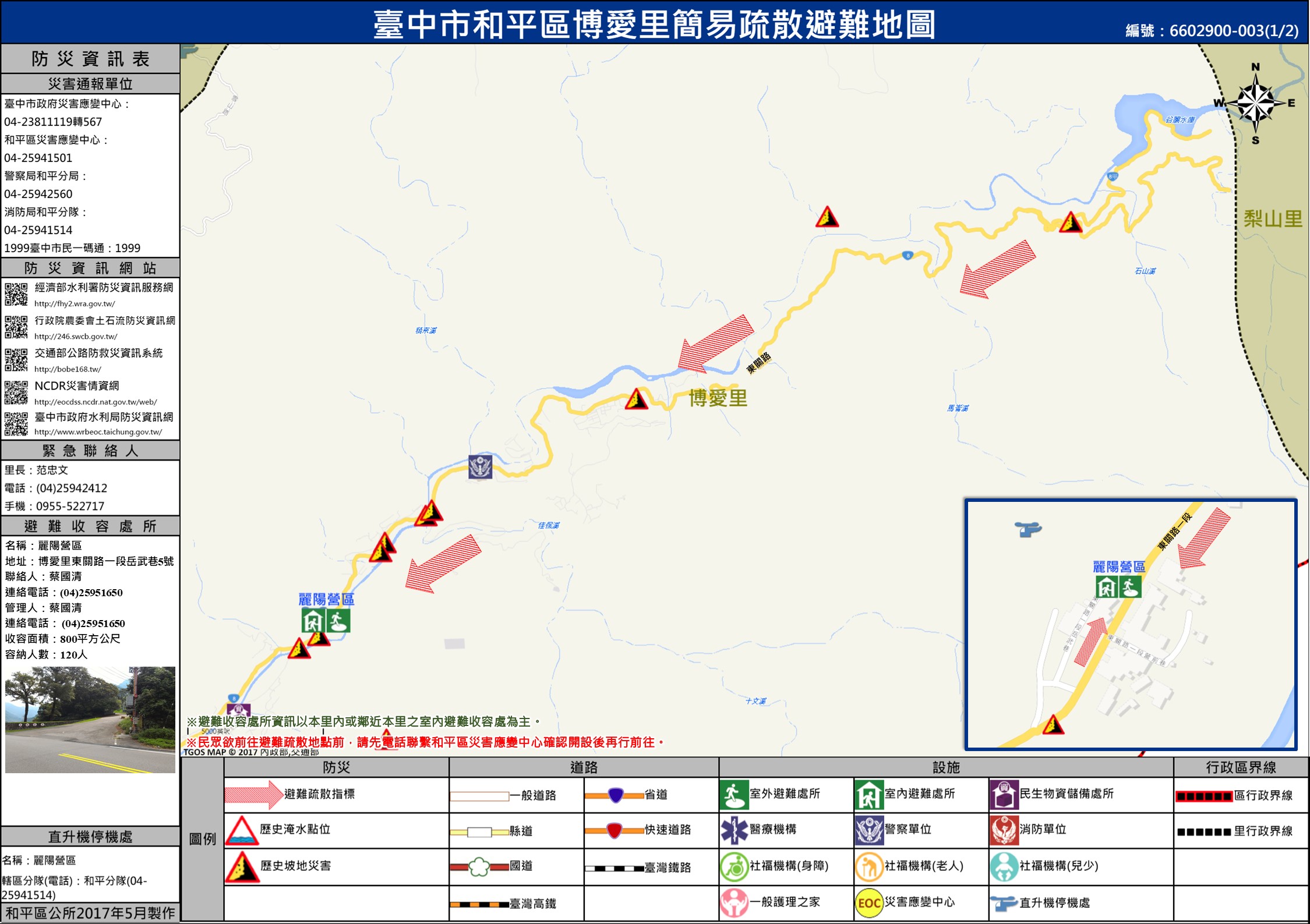Viewport: 1310px width, 924px height.
Task: Click the 避難收容處所 section header
Action: coord(90,526)
